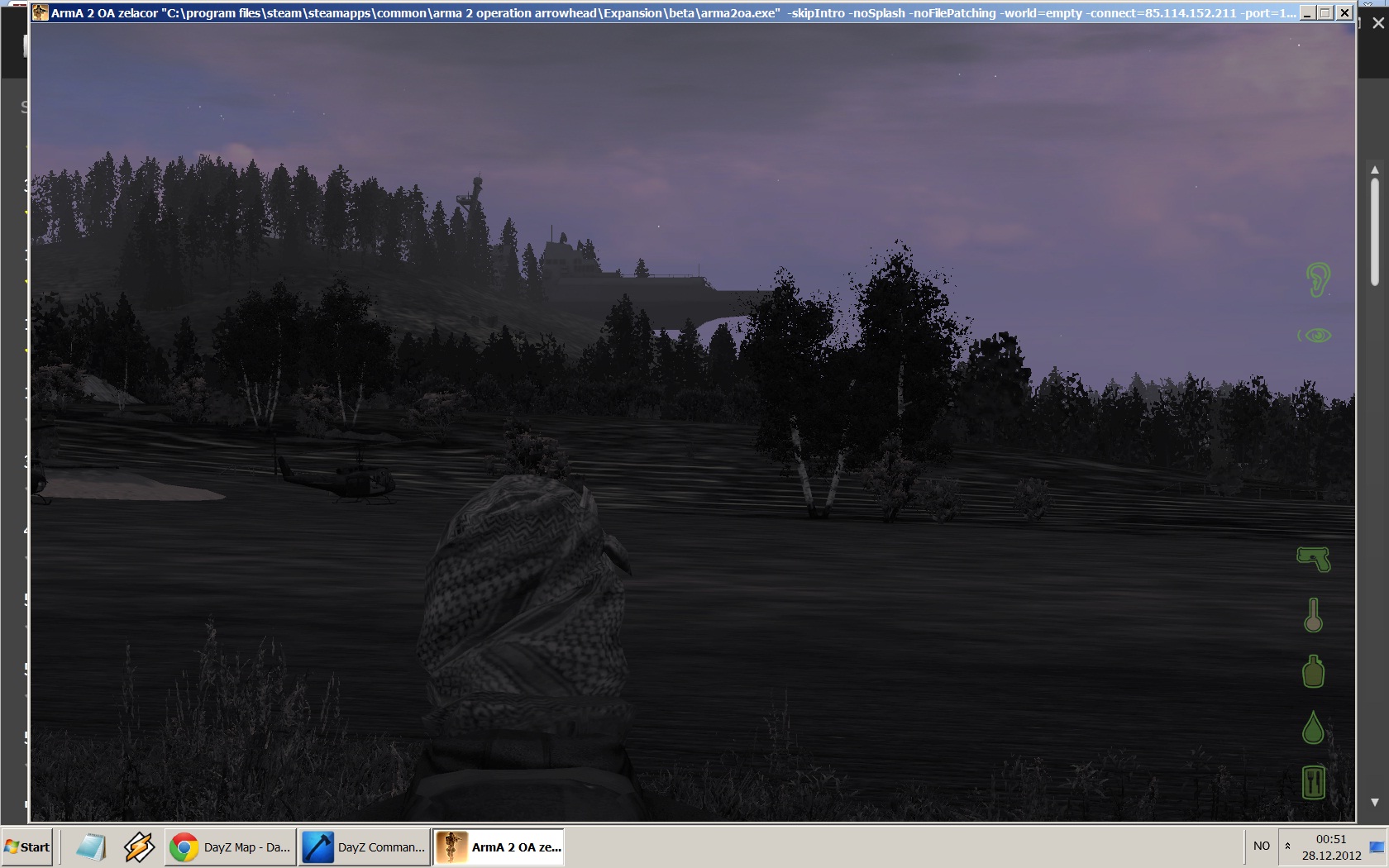1389x868 pixels.
Task: Maximize the ArmA 2 OA window
Action: (1325, 12)
